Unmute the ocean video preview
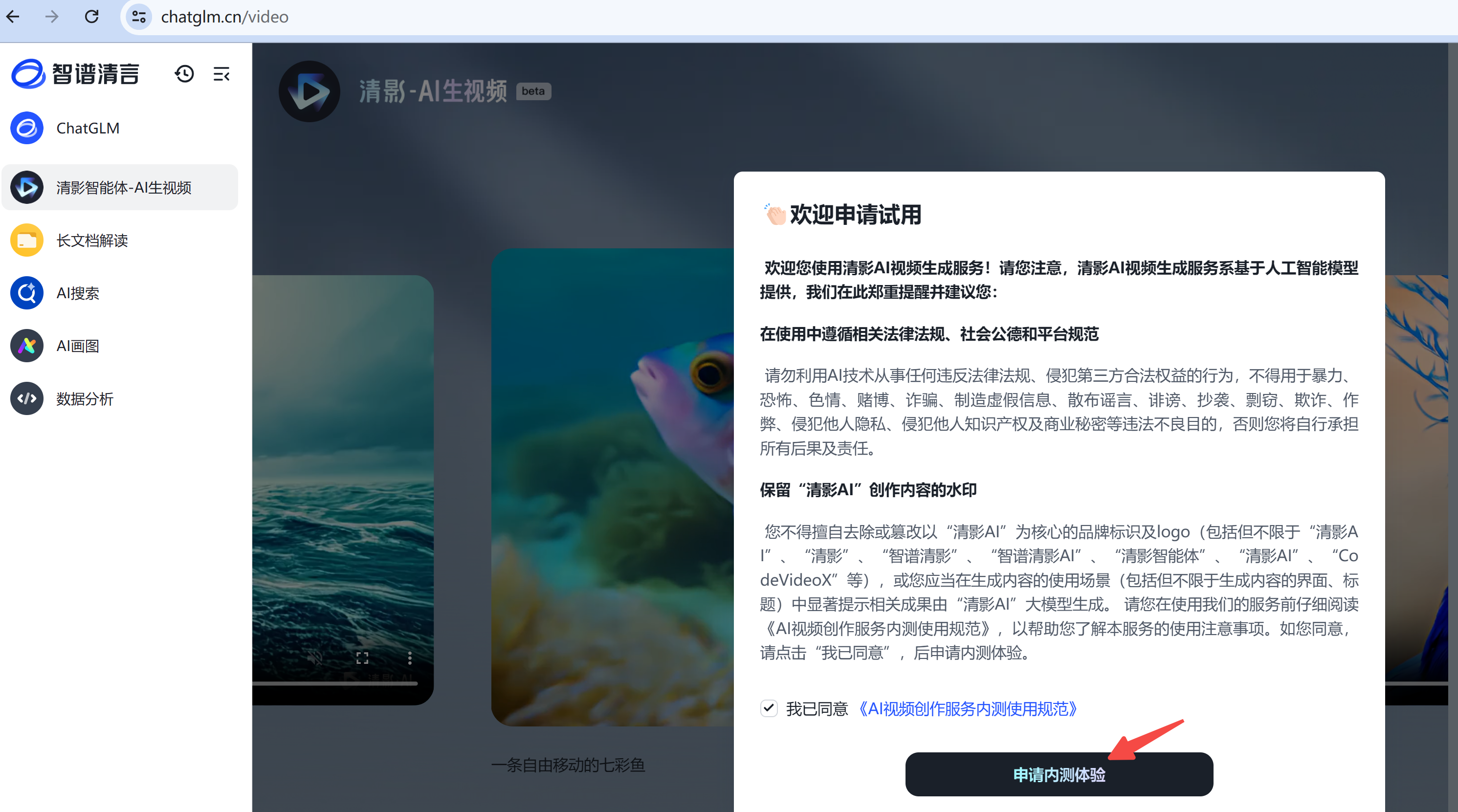 (x=315, y=658)
